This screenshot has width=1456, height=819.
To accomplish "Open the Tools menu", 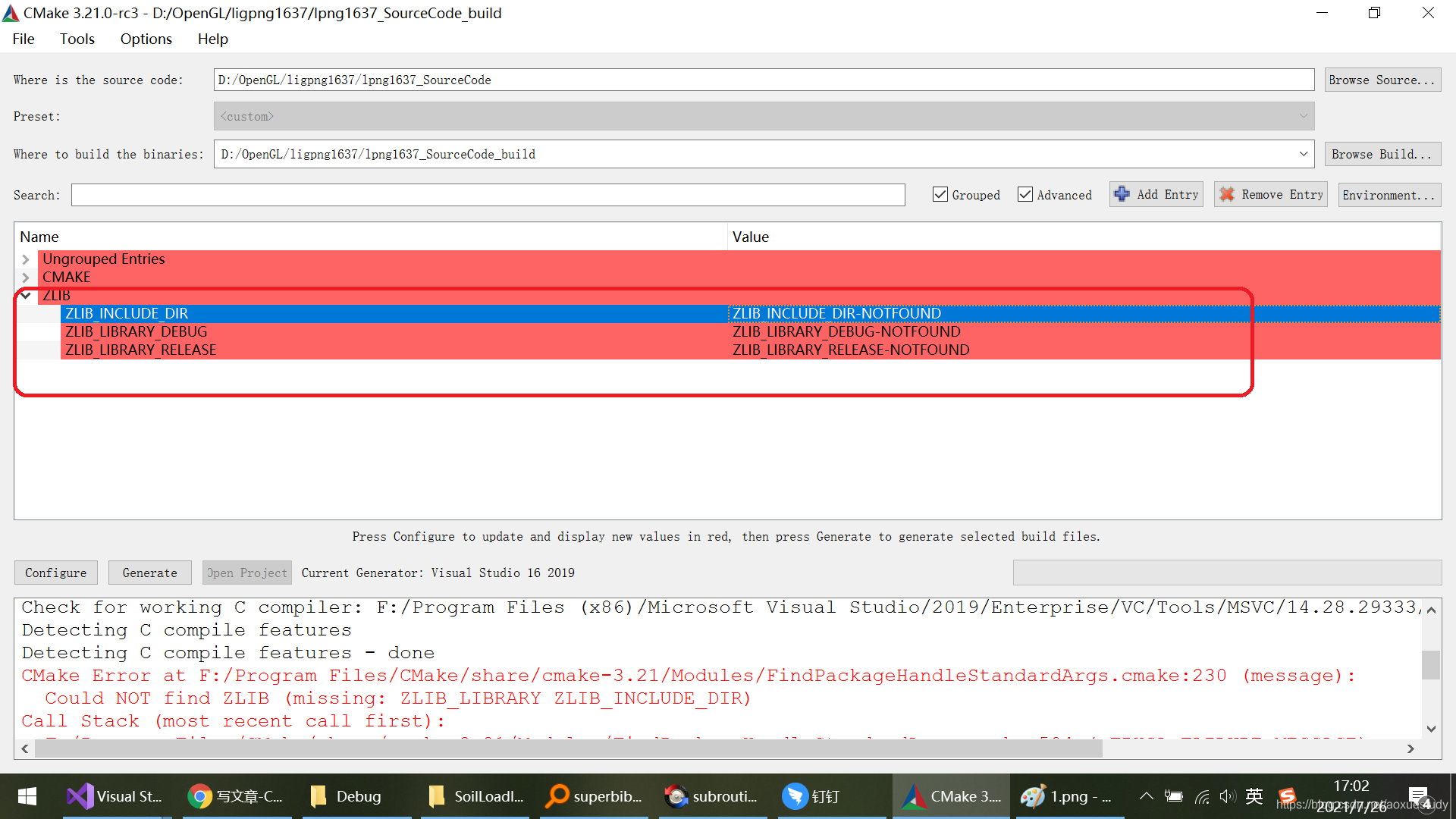I will tap(77, 39).
